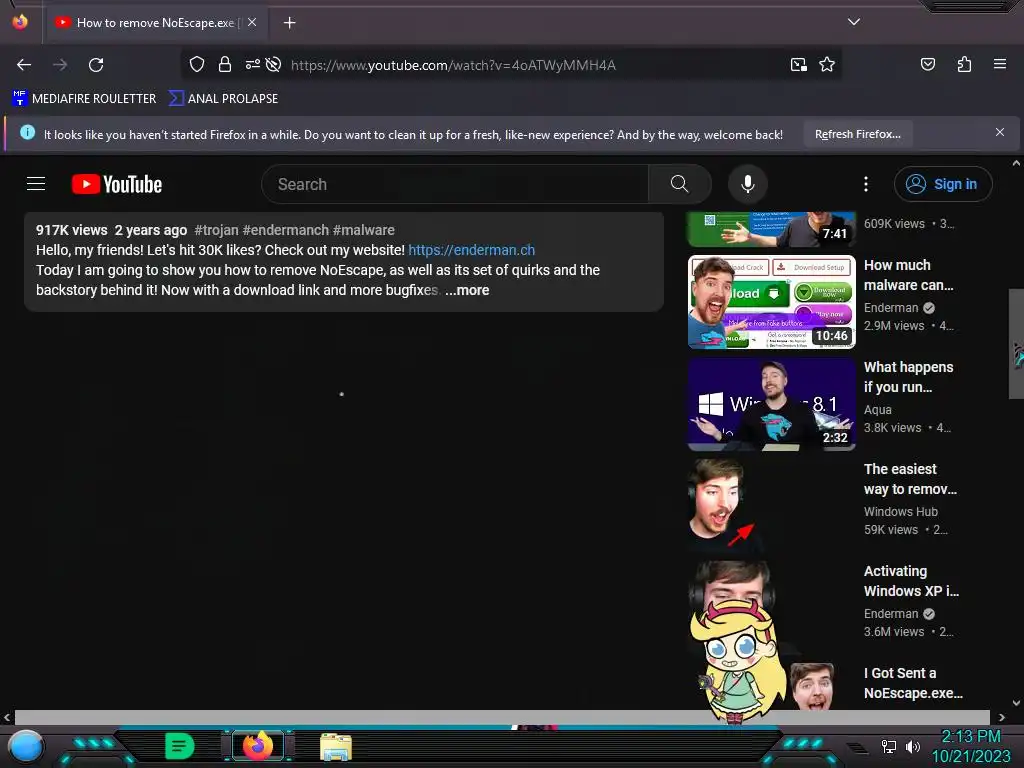Go to YouTube home via logo
Viewport: 1024px width, 768px height.
point(117,184)
